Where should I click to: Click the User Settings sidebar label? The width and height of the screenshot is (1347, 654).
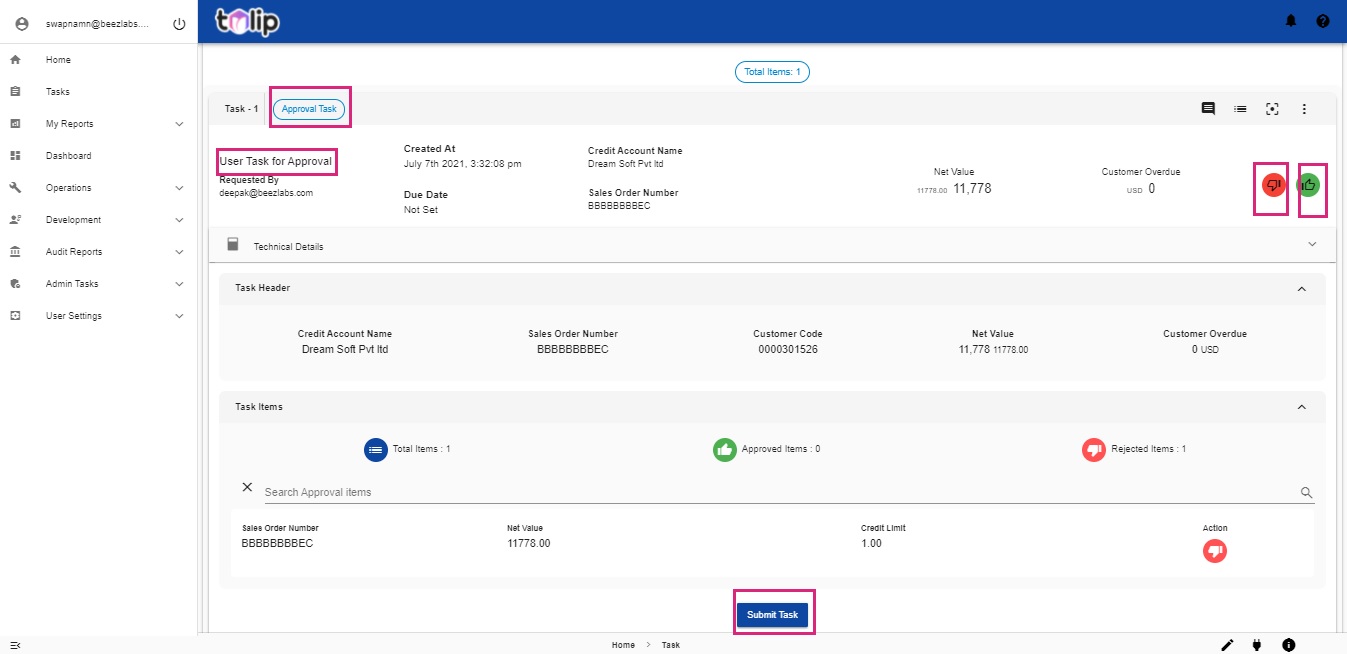(x=73, y=316)
